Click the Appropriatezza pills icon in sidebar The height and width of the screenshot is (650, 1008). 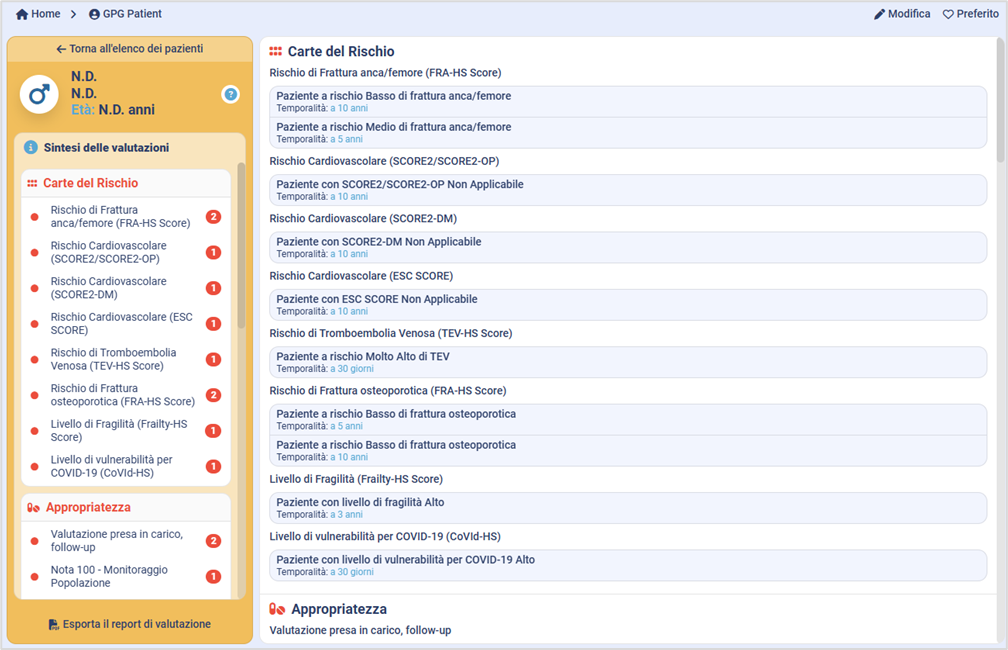point(33,508)
